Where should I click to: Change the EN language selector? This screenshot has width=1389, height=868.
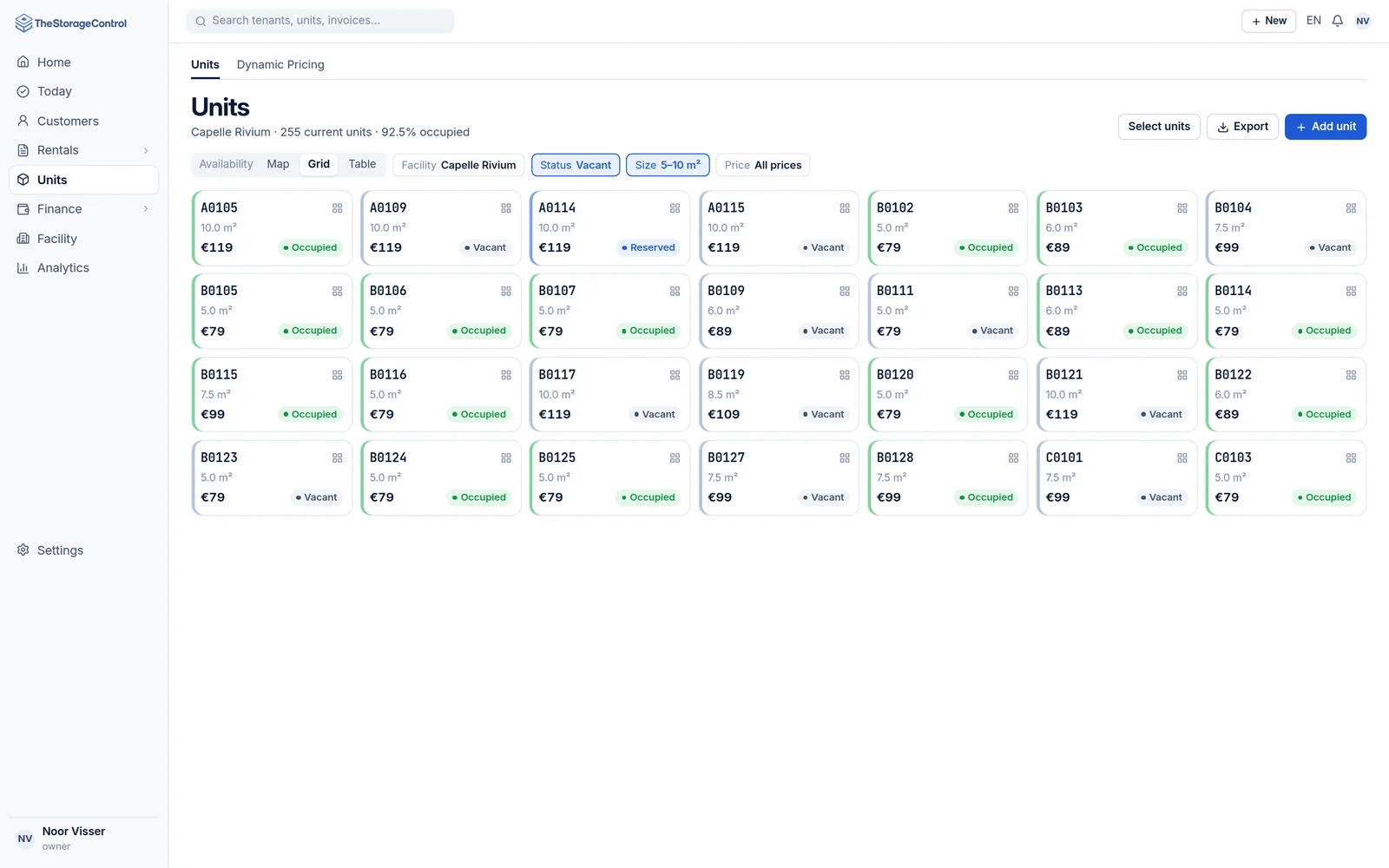click(x=1313, y=21)
